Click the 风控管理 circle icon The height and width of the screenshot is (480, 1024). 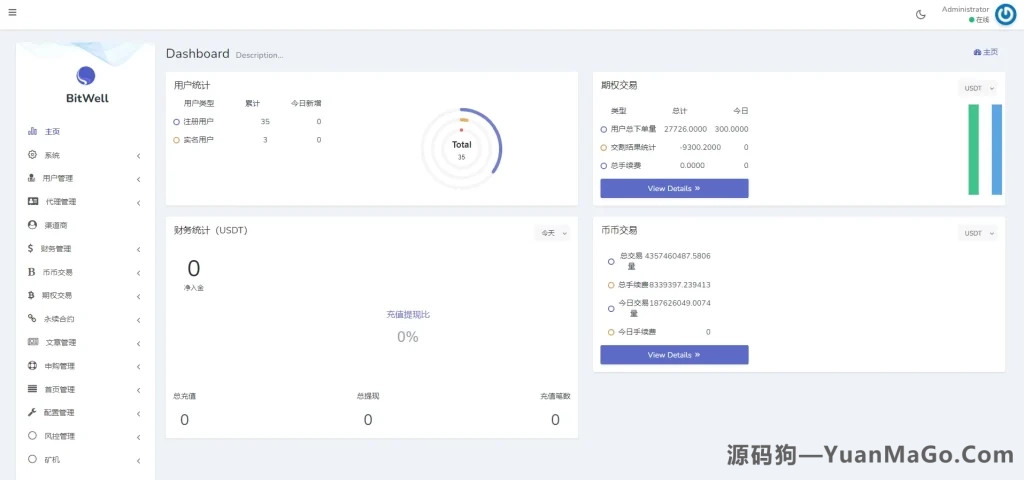point(33,436)
